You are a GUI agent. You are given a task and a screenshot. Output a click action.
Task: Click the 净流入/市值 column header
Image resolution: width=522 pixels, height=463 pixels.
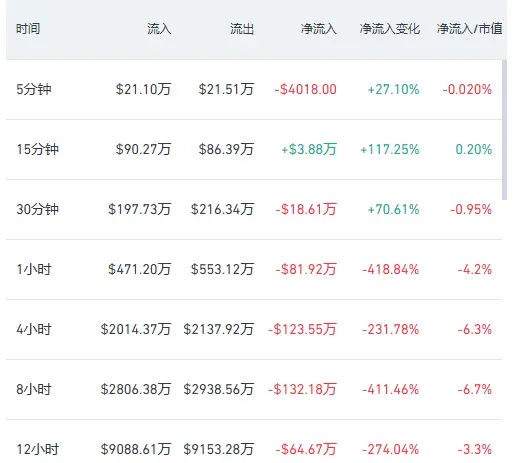470,29
